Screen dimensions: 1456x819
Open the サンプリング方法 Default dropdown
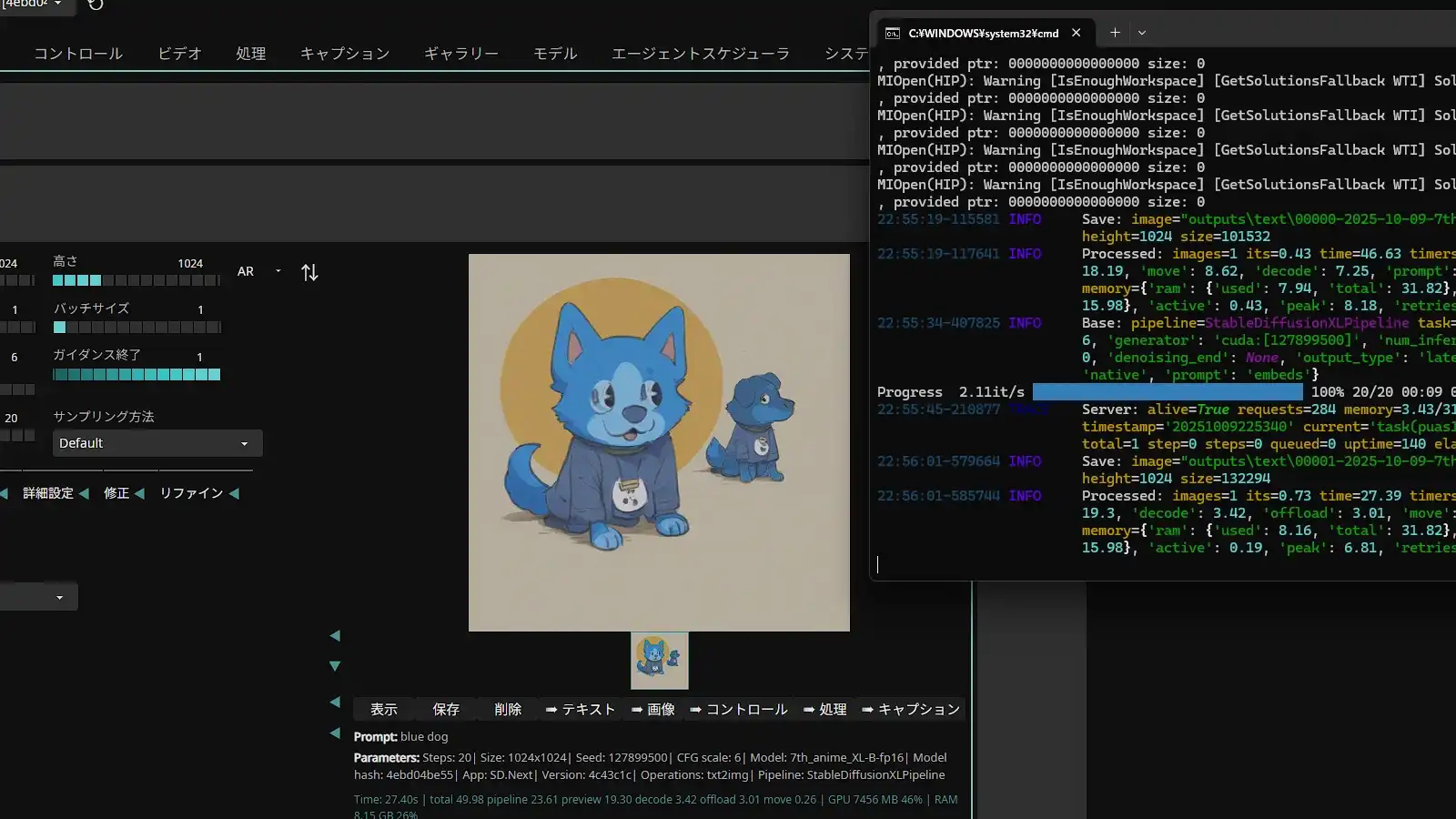click(156, 443)
